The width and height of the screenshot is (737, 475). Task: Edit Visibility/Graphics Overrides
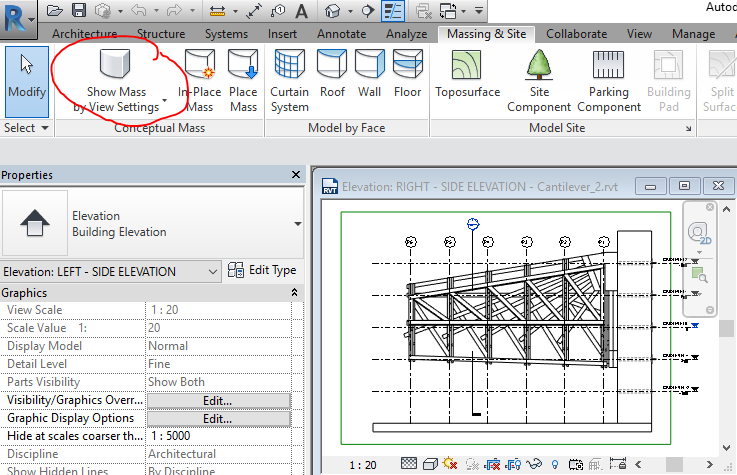[219, 401]
